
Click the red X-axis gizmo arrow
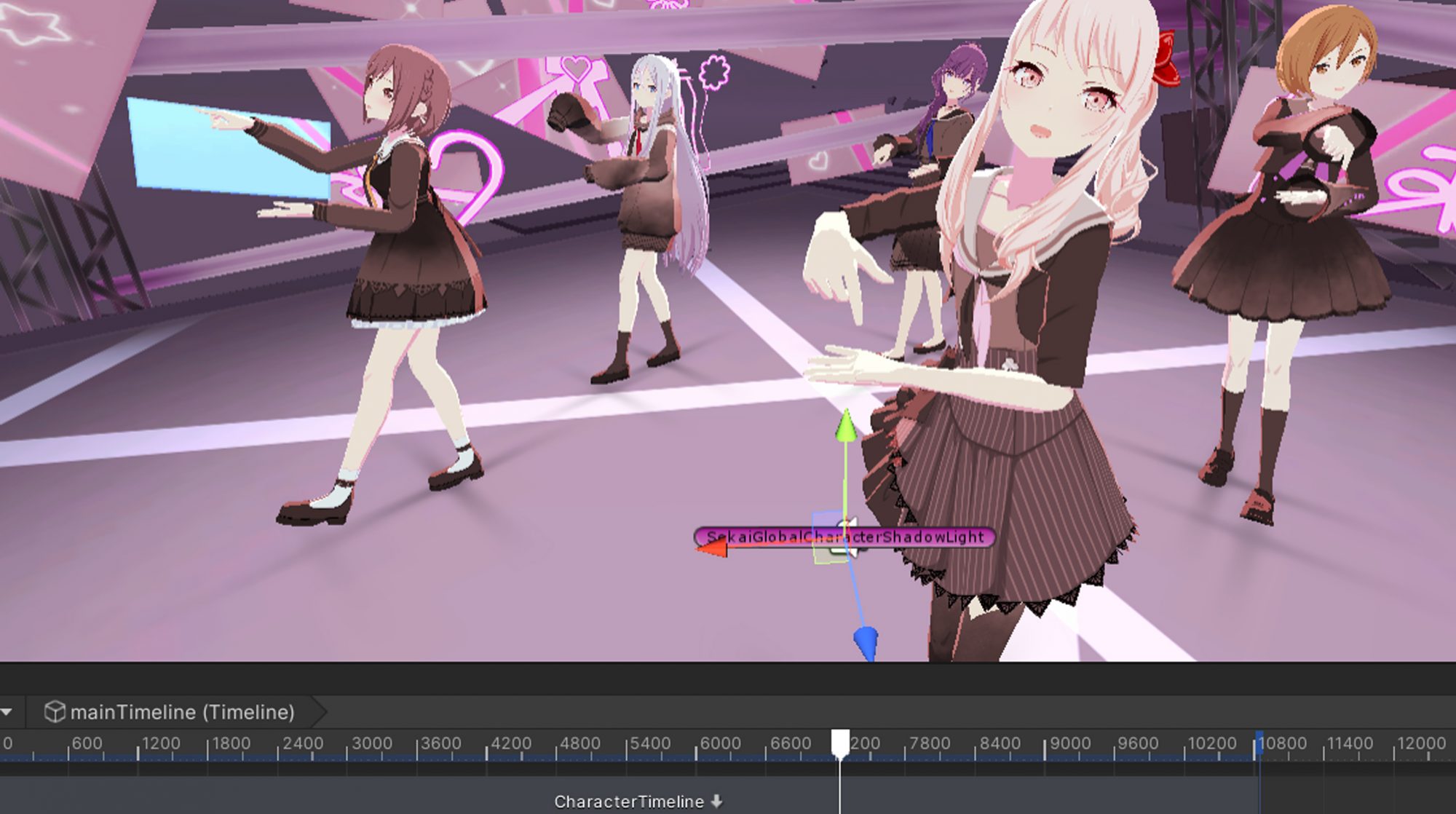click(711, 548)
